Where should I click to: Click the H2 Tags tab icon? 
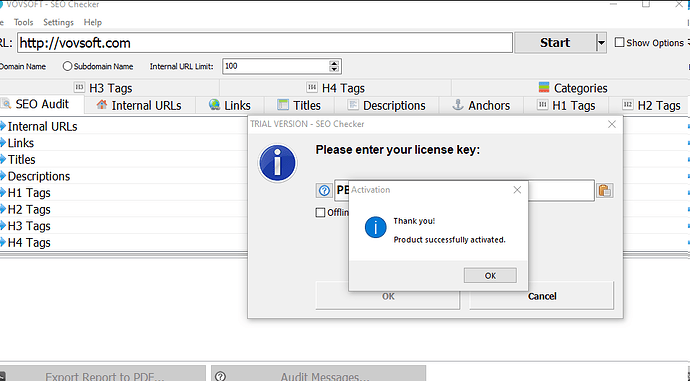[628, 105]
